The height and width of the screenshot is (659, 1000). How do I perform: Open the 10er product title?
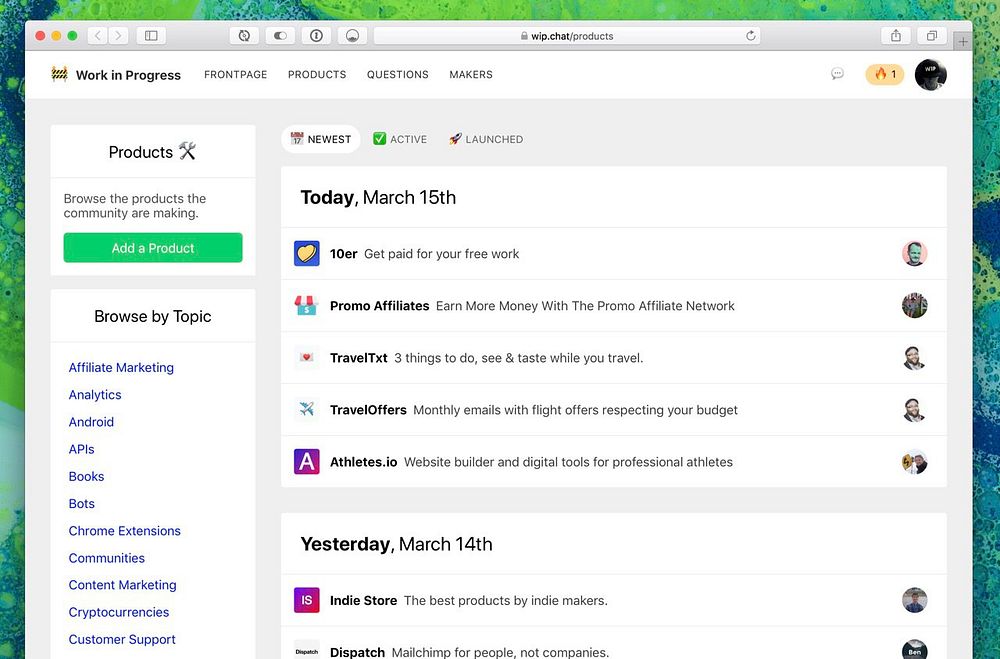343,254
